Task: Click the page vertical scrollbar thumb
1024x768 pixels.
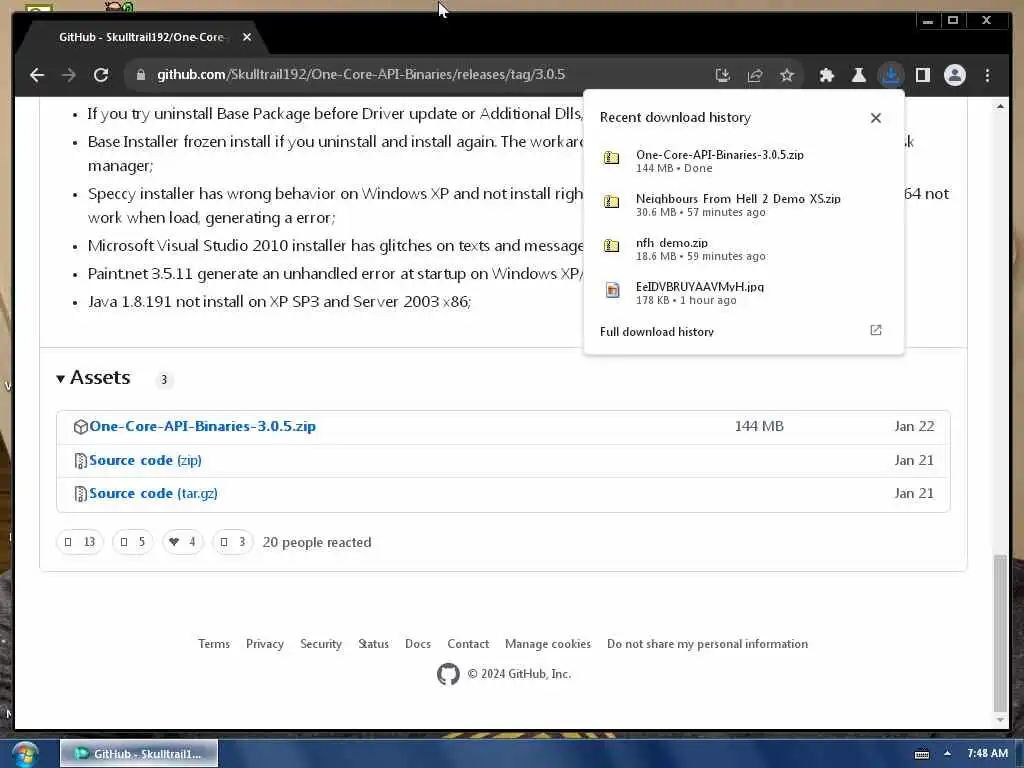Action: (1000, 633)
